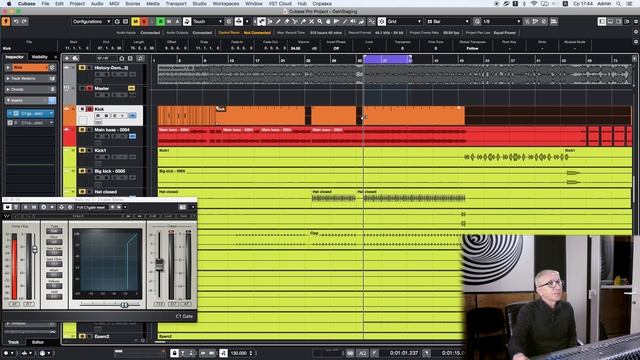Open the Studio menu
Screen dimensions: 640x360
click(199, 4)
